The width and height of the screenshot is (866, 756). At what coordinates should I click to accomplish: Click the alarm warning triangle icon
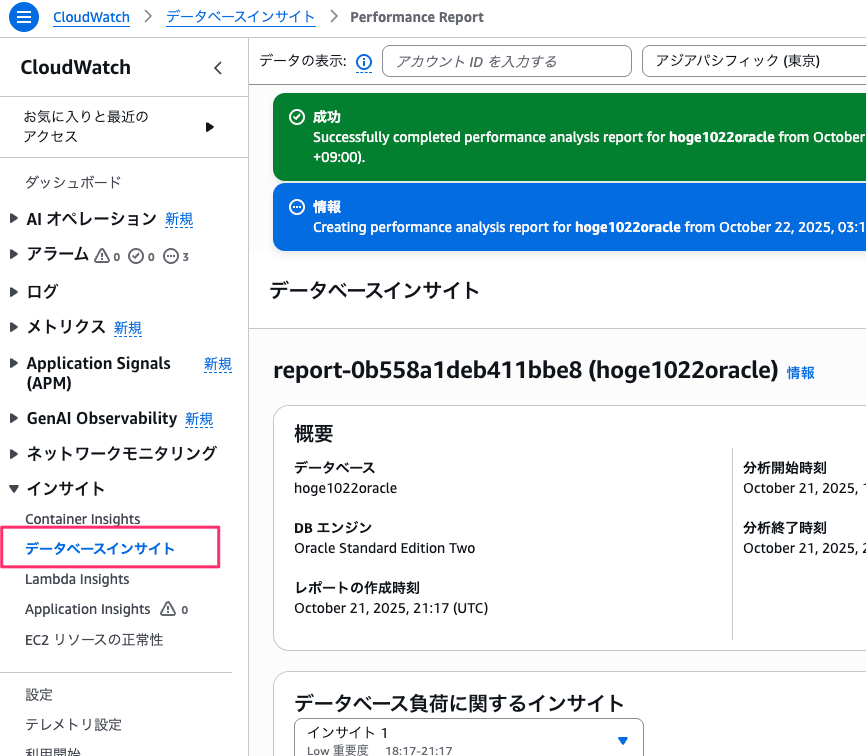point(102,256)
